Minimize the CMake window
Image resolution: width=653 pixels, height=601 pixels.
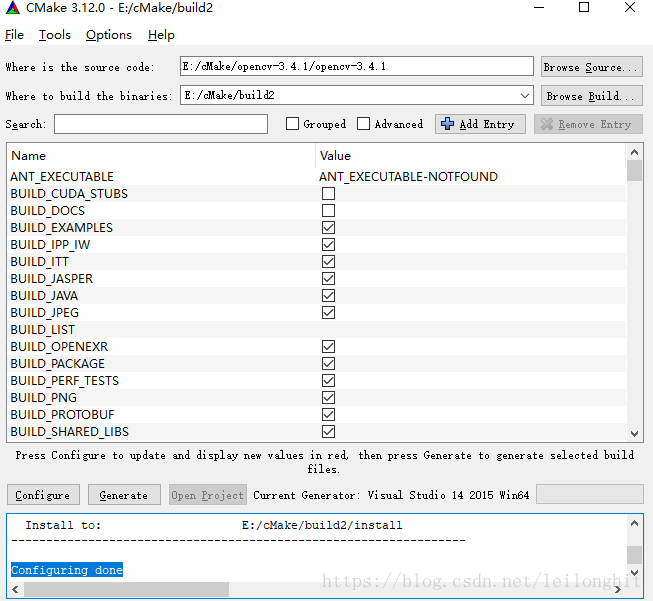click(x=539, y=7)
